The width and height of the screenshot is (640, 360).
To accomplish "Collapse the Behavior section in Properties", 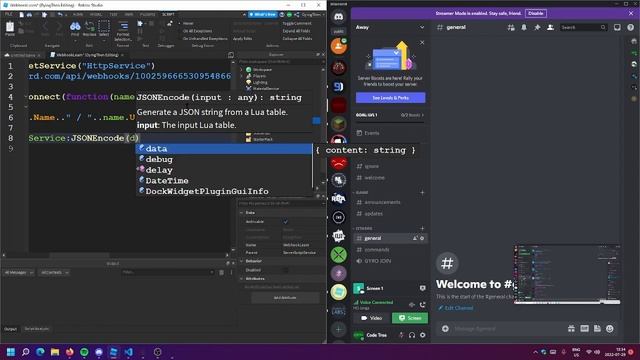I will pos(242,261).
